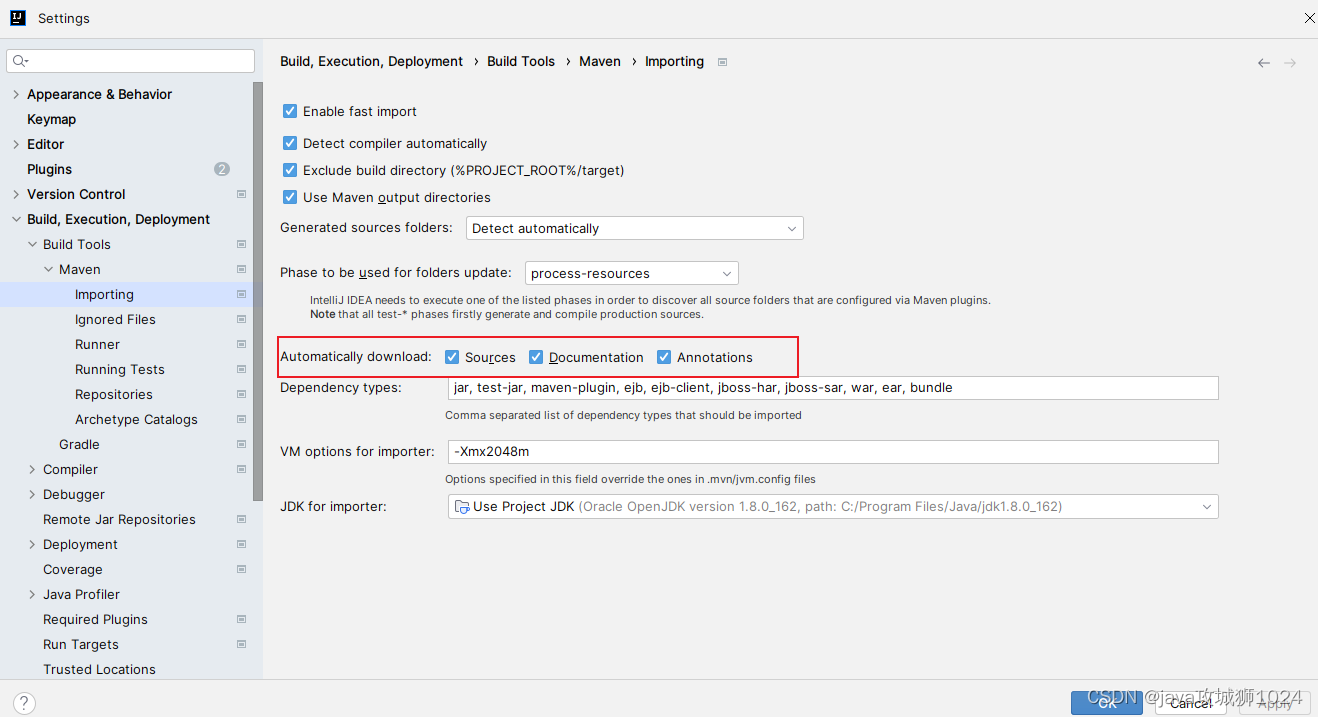Close the Settings dialog window
This screenshot has width=1318, height=717.
pos(1309,18)
